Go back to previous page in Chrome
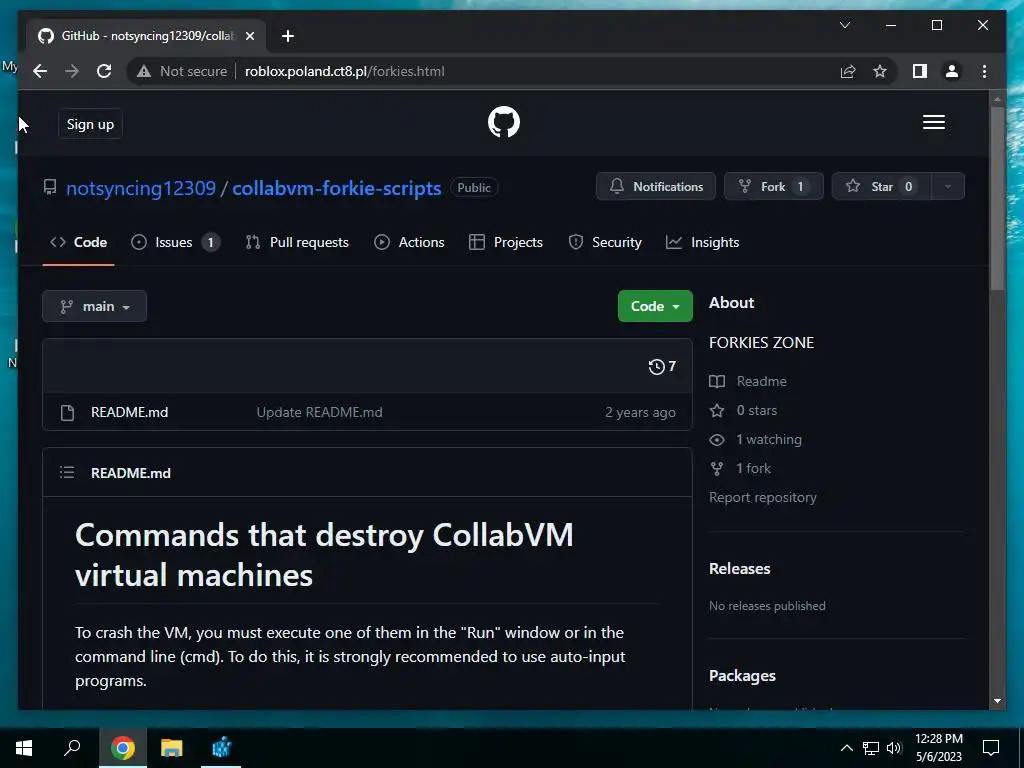This screenshot has width=1024, height=768. pyautogui.click(x=40, y=71)
